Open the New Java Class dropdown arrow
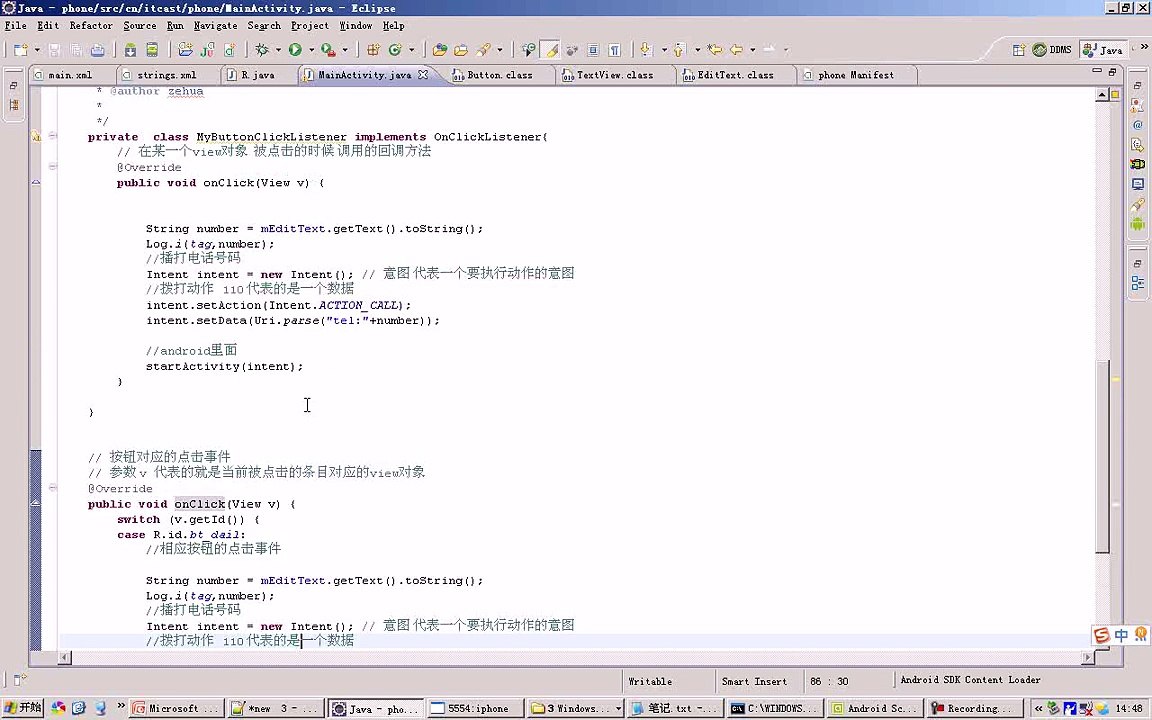Screen dimensions: 1152x720 point(411,50)
